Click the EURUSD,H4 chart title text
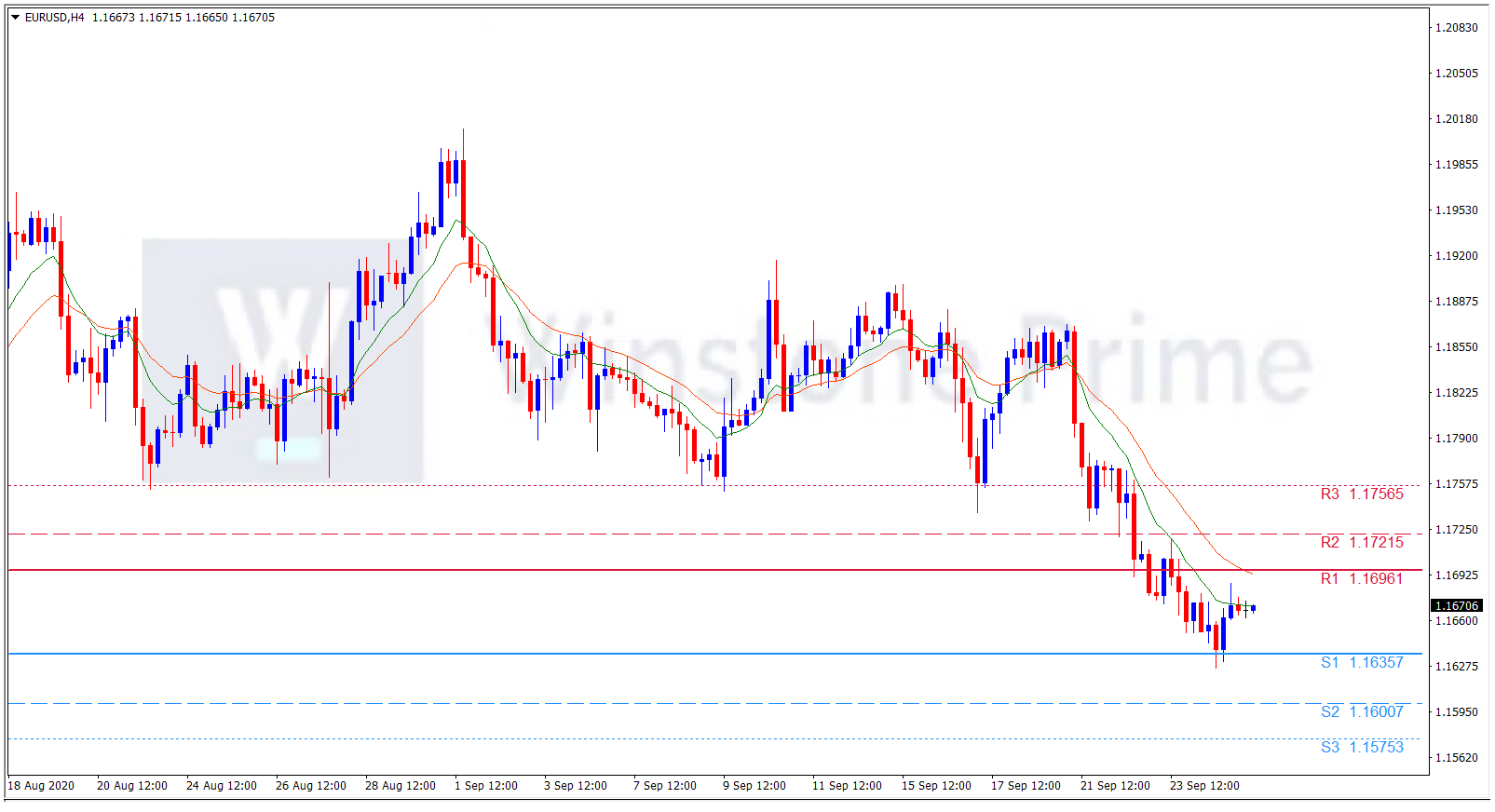1495x812 pixels. tap(54, 18)
